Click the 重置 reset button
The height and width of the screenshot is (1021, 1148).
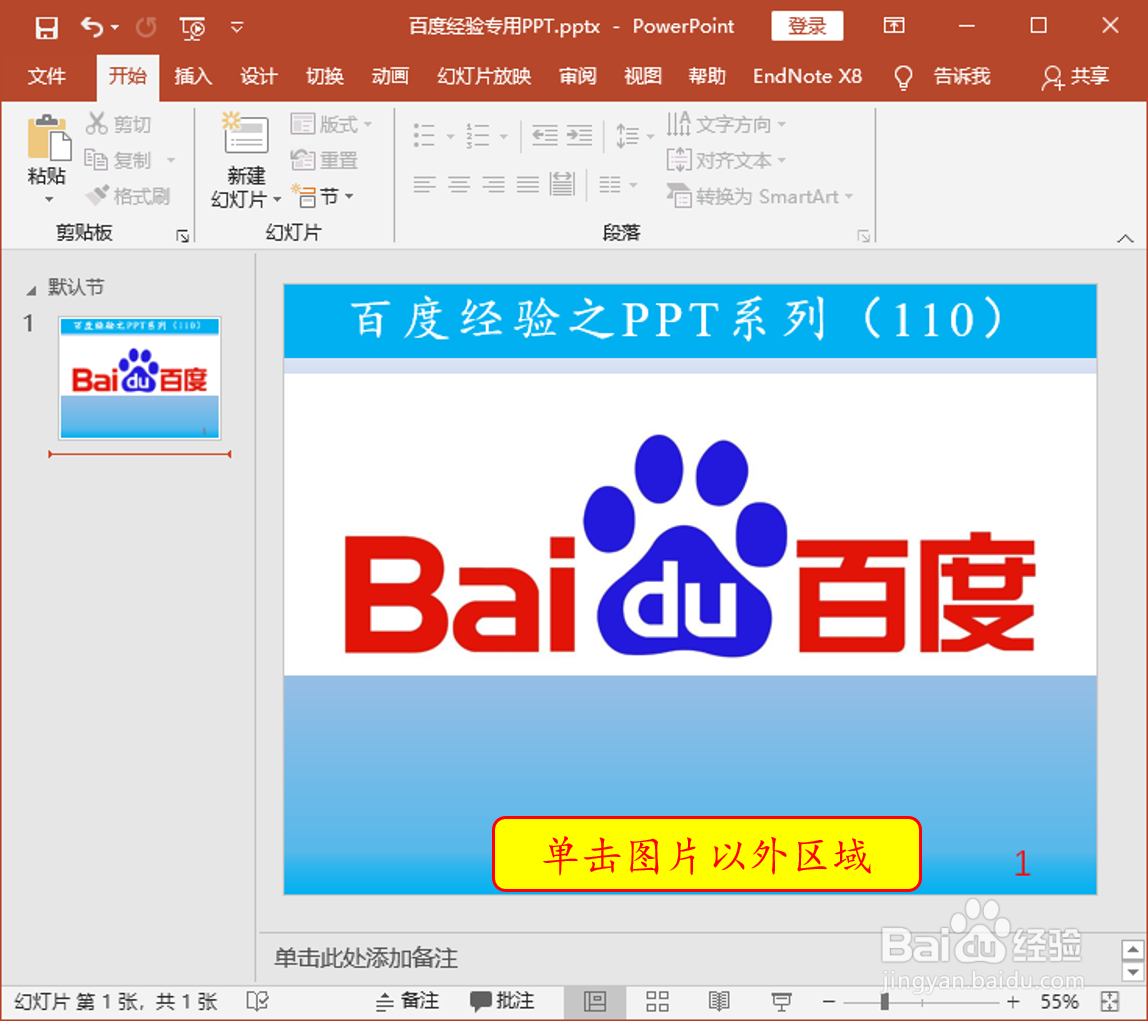pos(324,160)
